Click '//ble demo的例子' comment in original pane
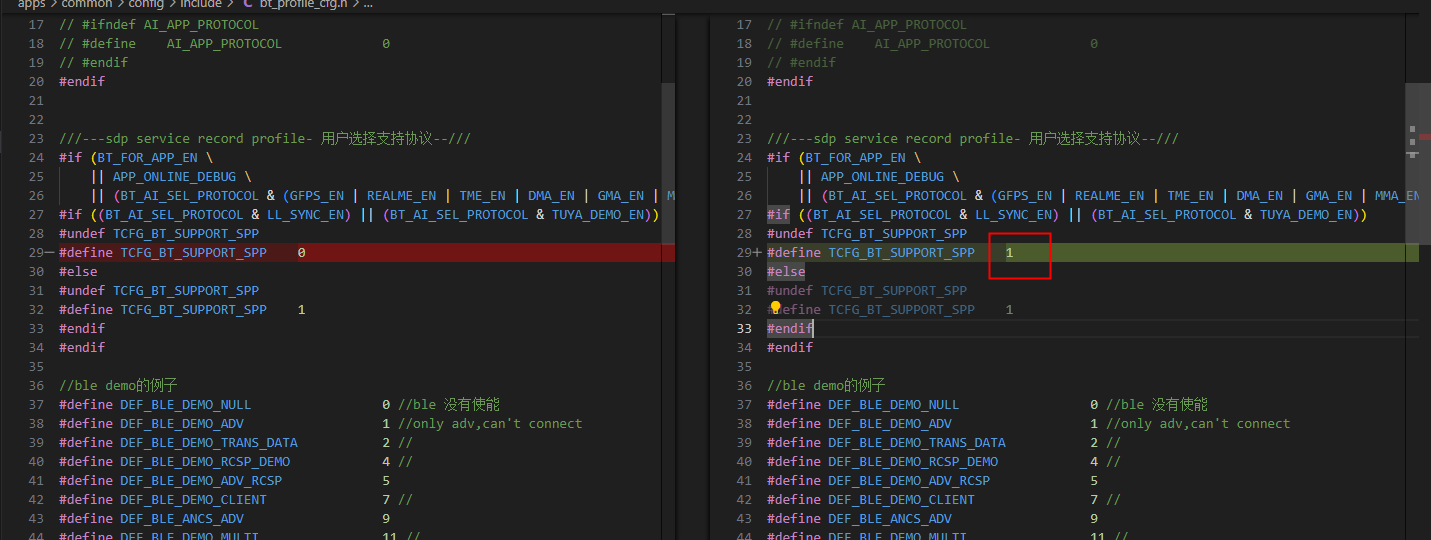The width and height of the screenshot is (1431, 540). click(x=118, y=386)
